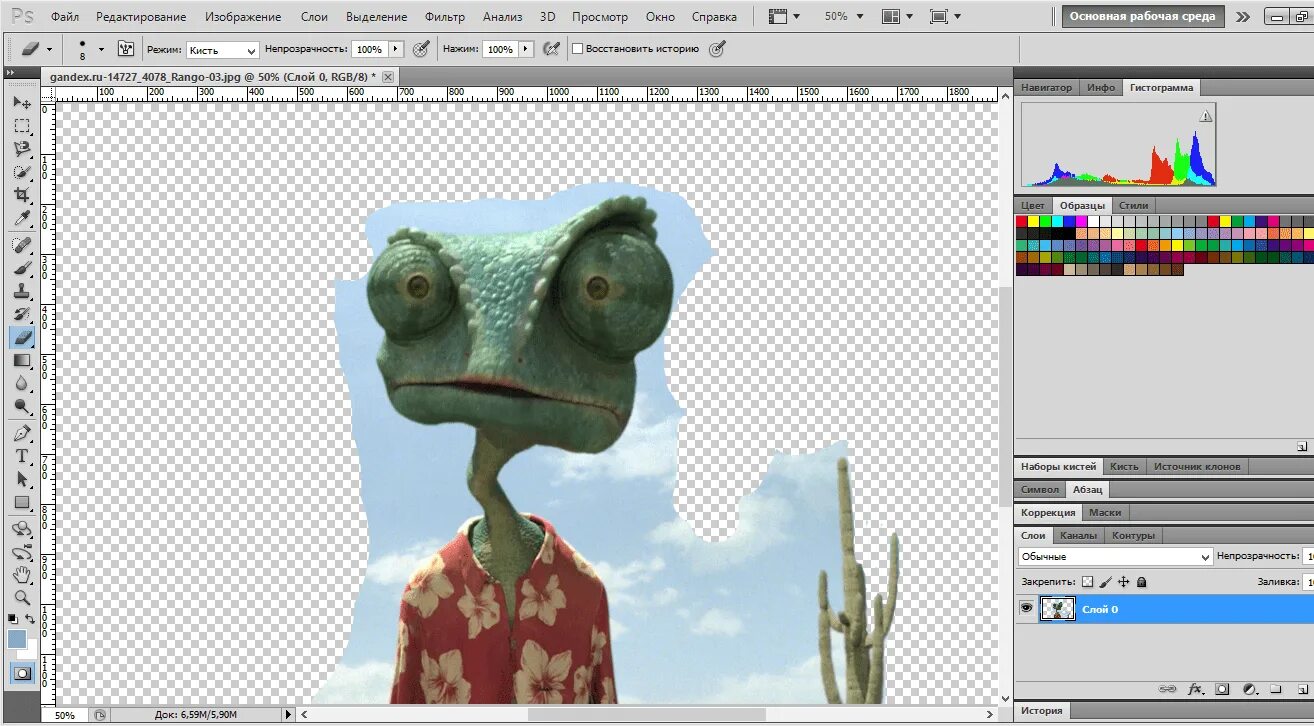Create new adjustment layer button
This screenshot has height=726, width=1314.
click(x=1249, y=689)
